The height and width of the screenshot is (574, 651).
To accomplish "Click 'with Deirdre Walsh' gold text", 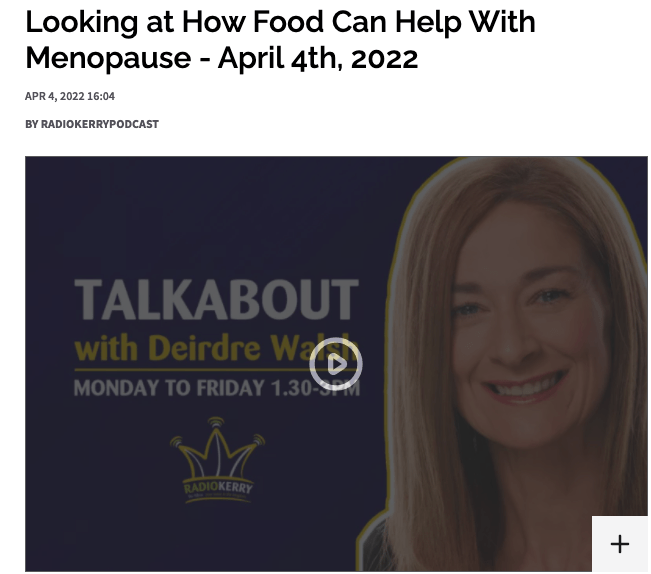I will [216, 347].
